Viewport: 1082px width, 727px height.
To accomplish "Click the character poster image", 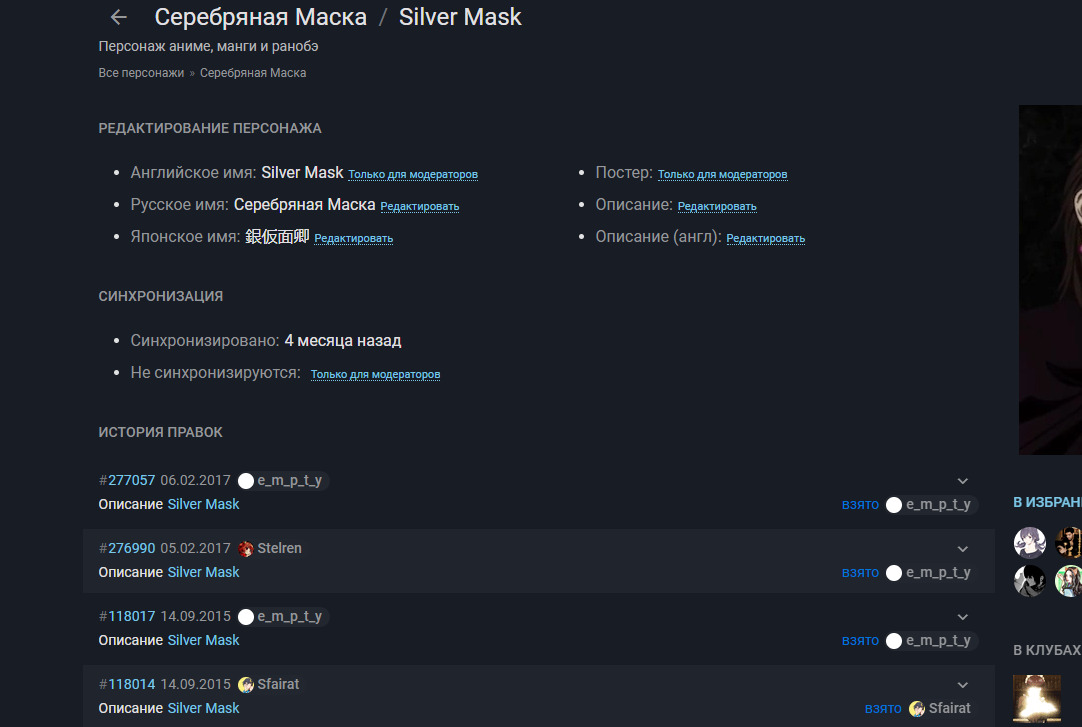I will pyautogui.click(x=1050, y=280).
